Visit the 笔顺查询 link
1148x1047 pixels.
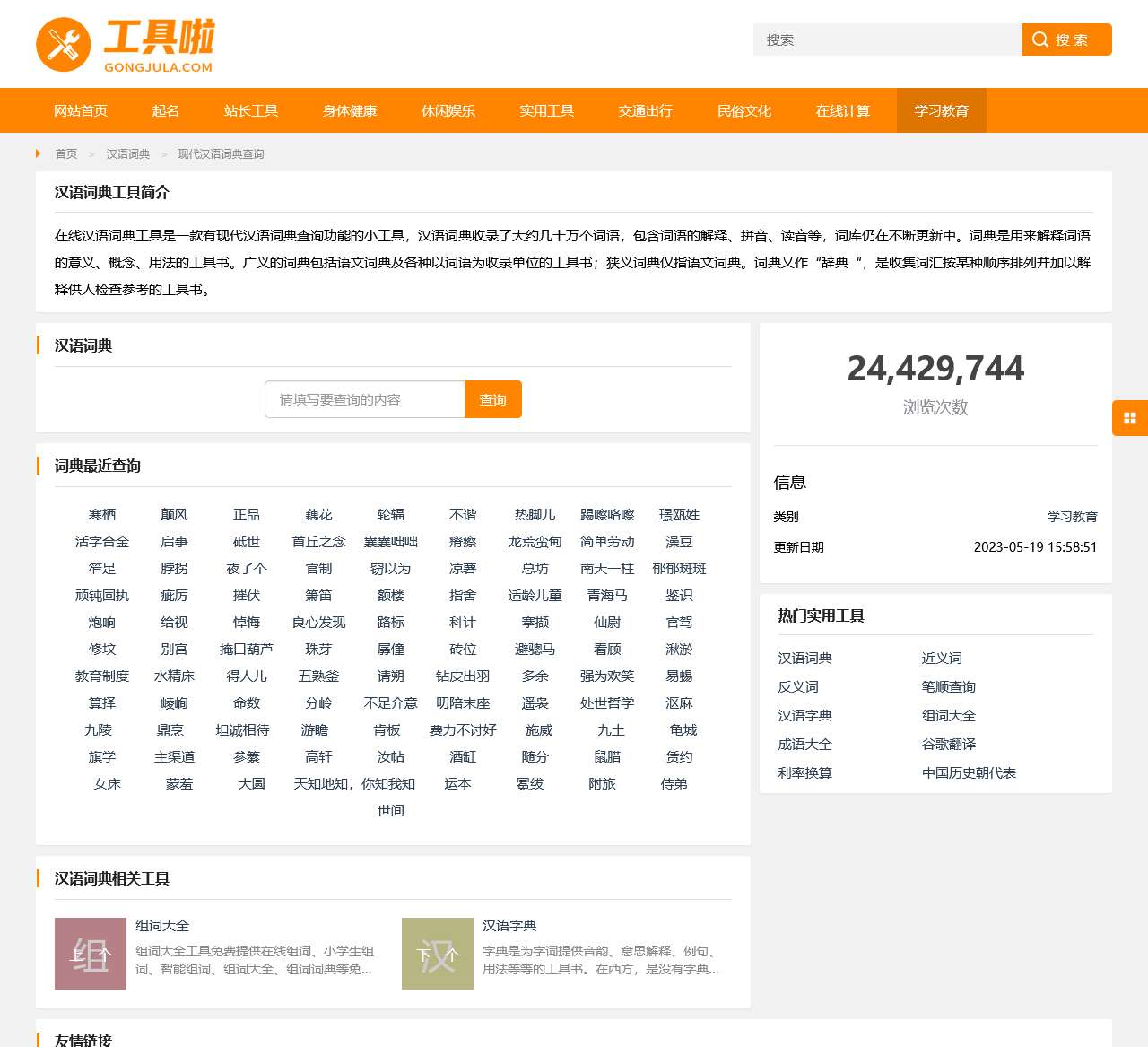click(x=948, y=686)
